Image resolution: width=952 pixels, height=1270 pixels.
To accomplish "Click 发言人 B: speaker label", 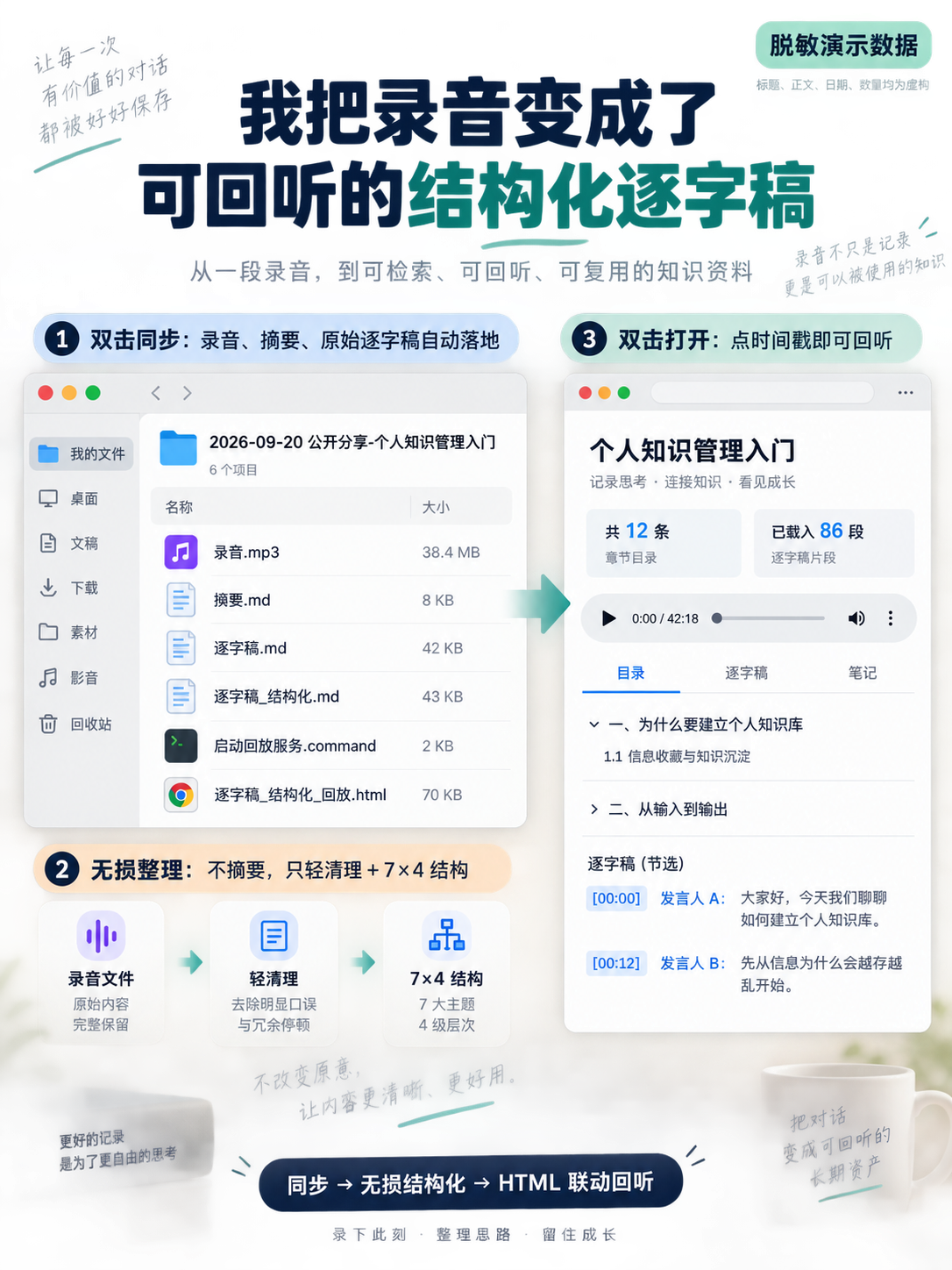I will 693,963.
